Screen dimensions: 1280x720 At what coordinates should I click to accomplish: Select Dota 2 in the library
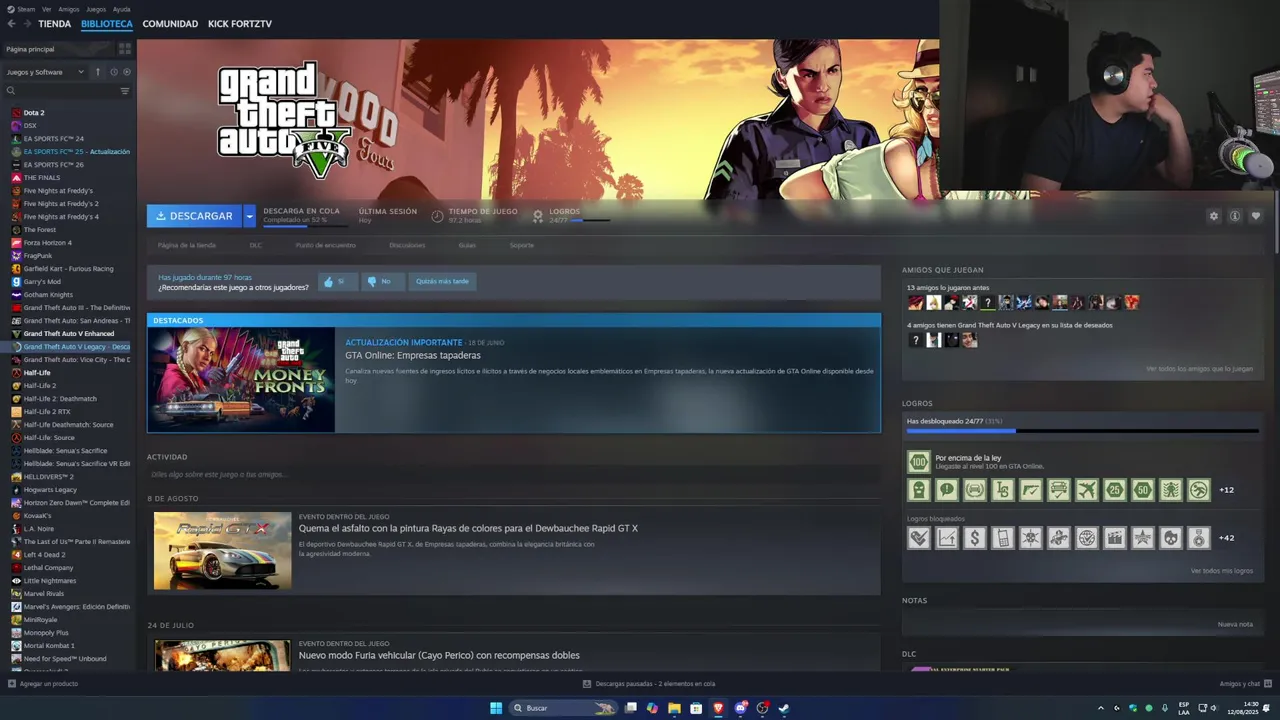[34, 113]
